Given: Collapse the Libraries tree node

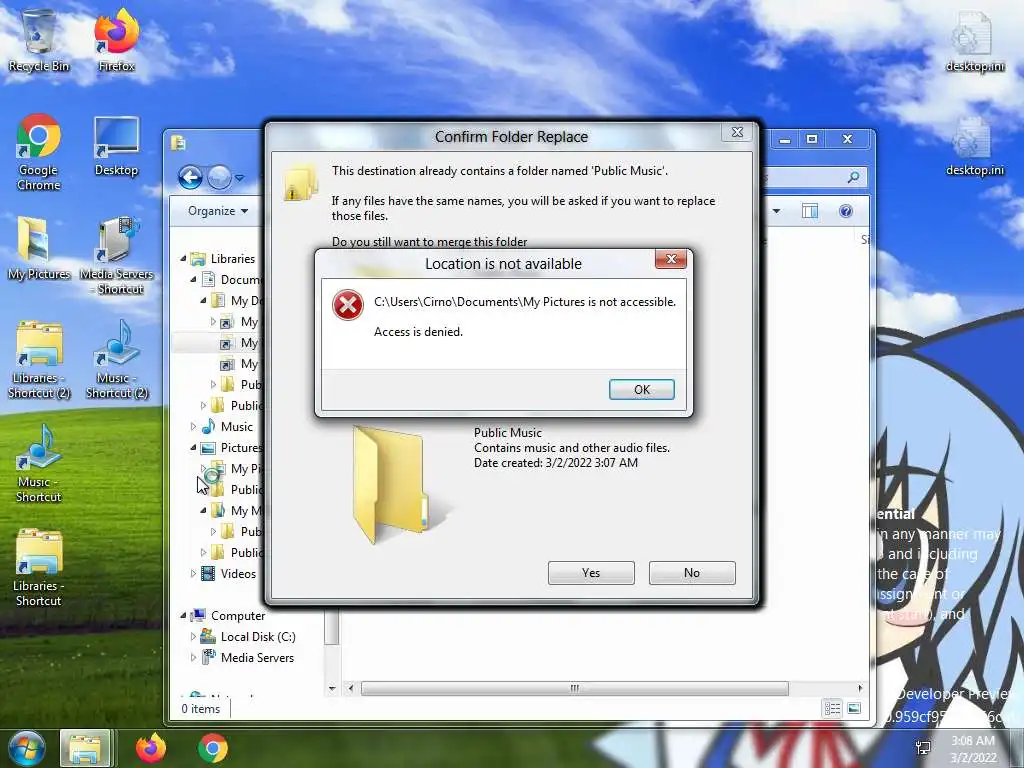Looking at the screenshot, I should (184, 259).
